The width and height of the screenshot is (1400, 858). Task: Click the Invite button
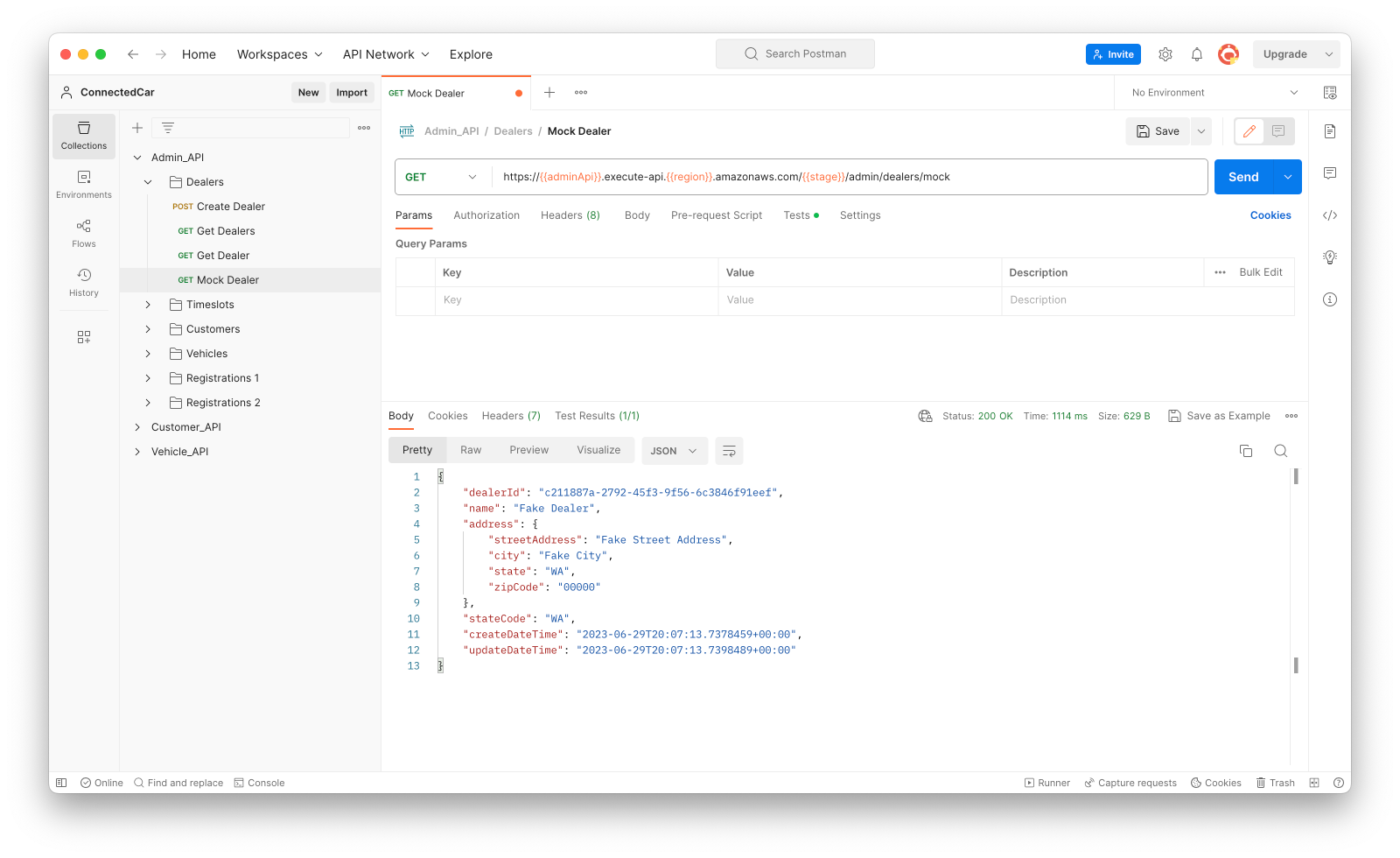point(1113,54)
